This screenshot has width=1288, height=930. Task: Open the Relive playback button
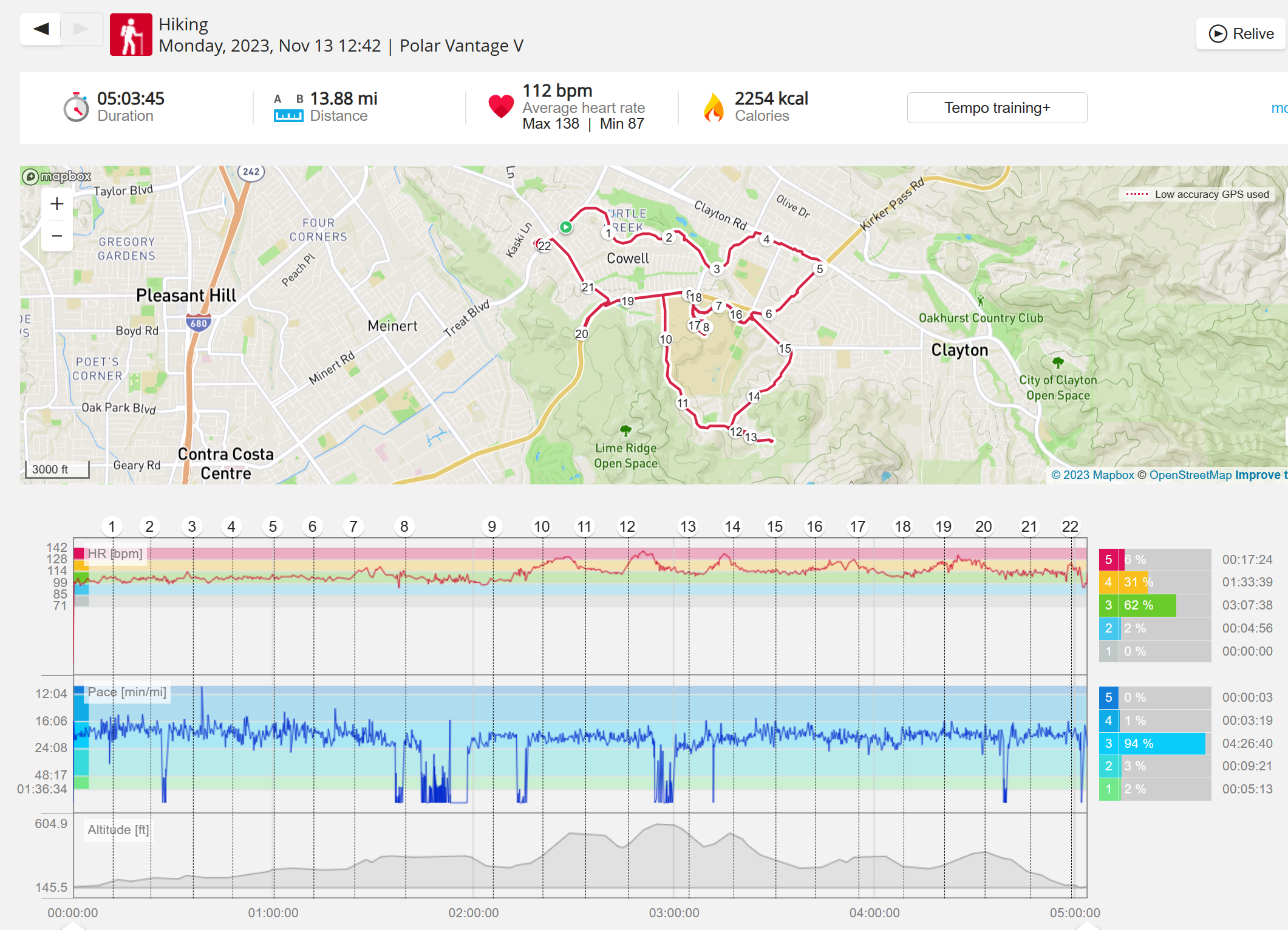[x=1241, y=34]
